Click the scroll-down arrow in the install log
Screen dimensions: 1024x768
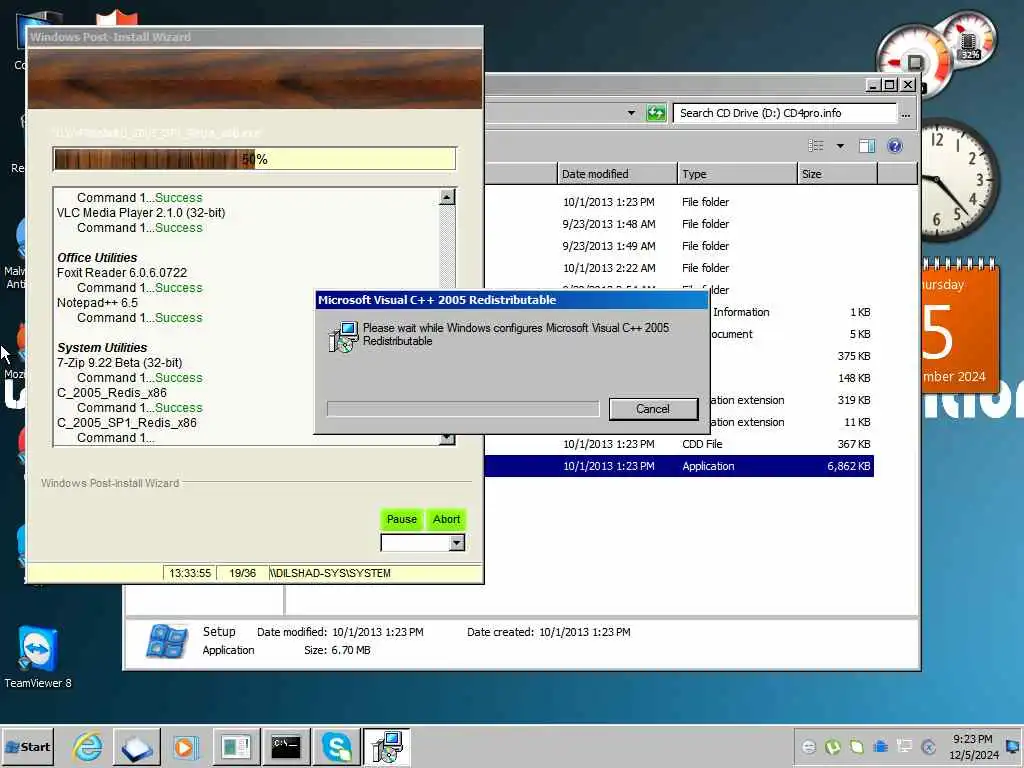(x=447, y=438)
